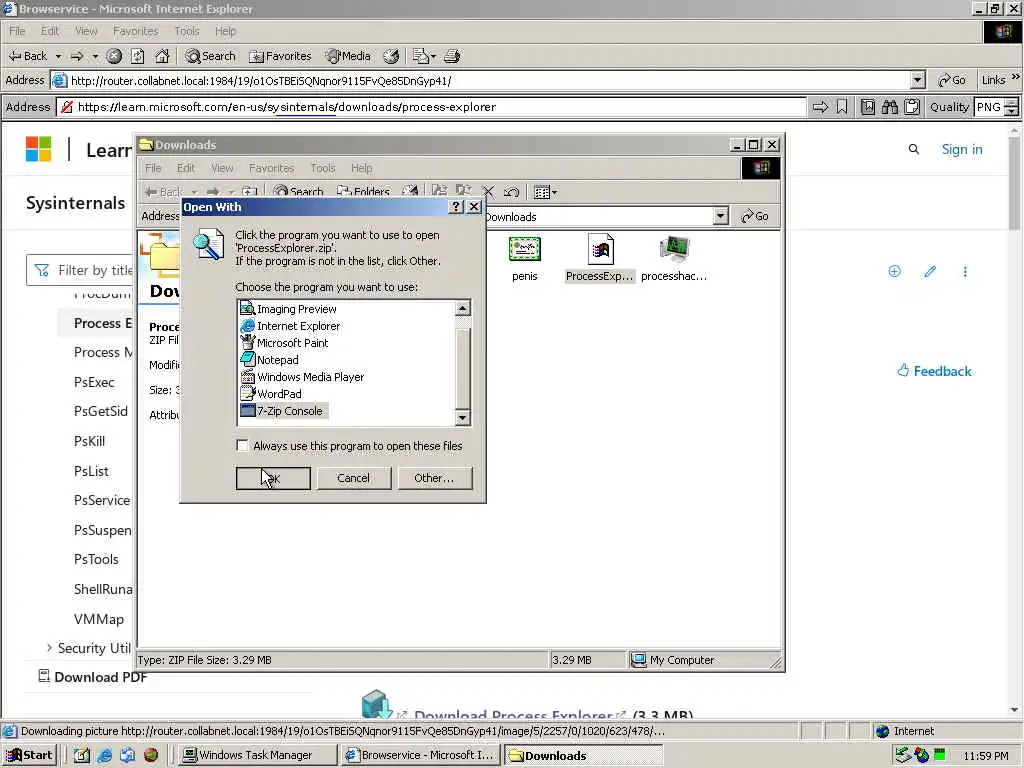Click the Back arrow in the outer browser toolbar
This screenshot has width=1024, height=768.
click(27, 56)
